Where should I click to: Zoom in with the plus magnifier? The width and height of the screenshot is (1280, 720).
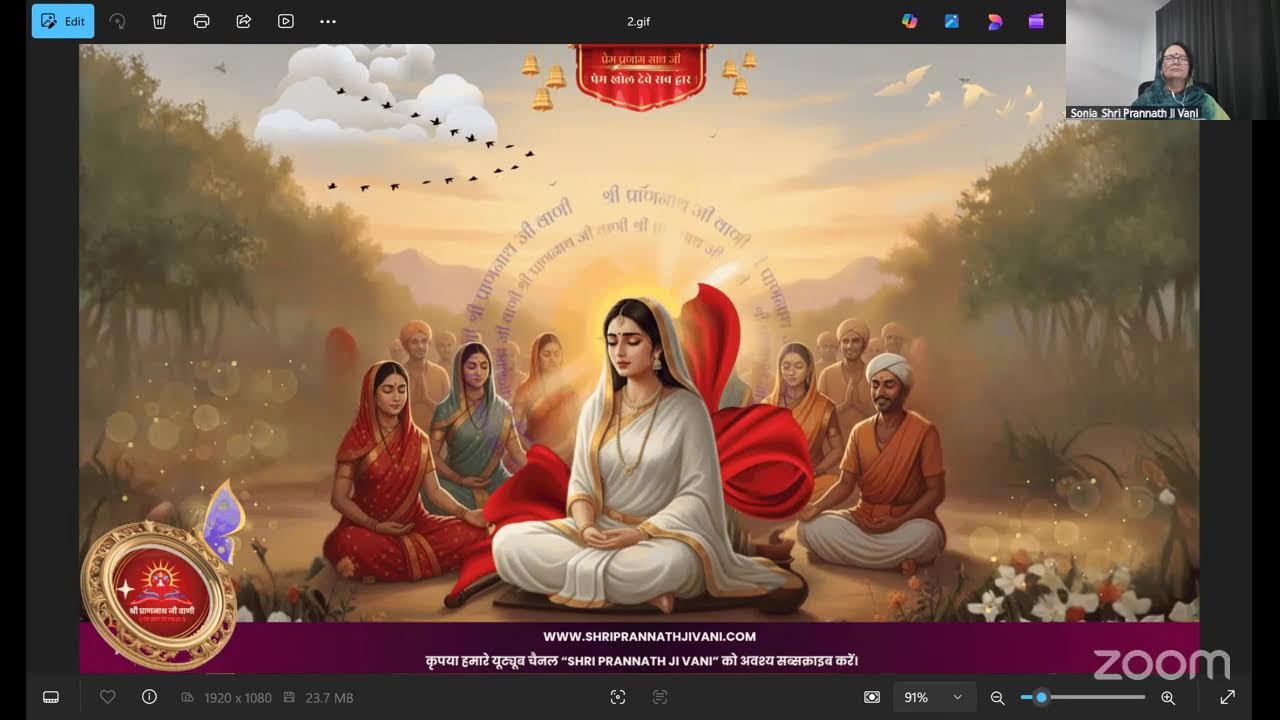coord(1167,697)
